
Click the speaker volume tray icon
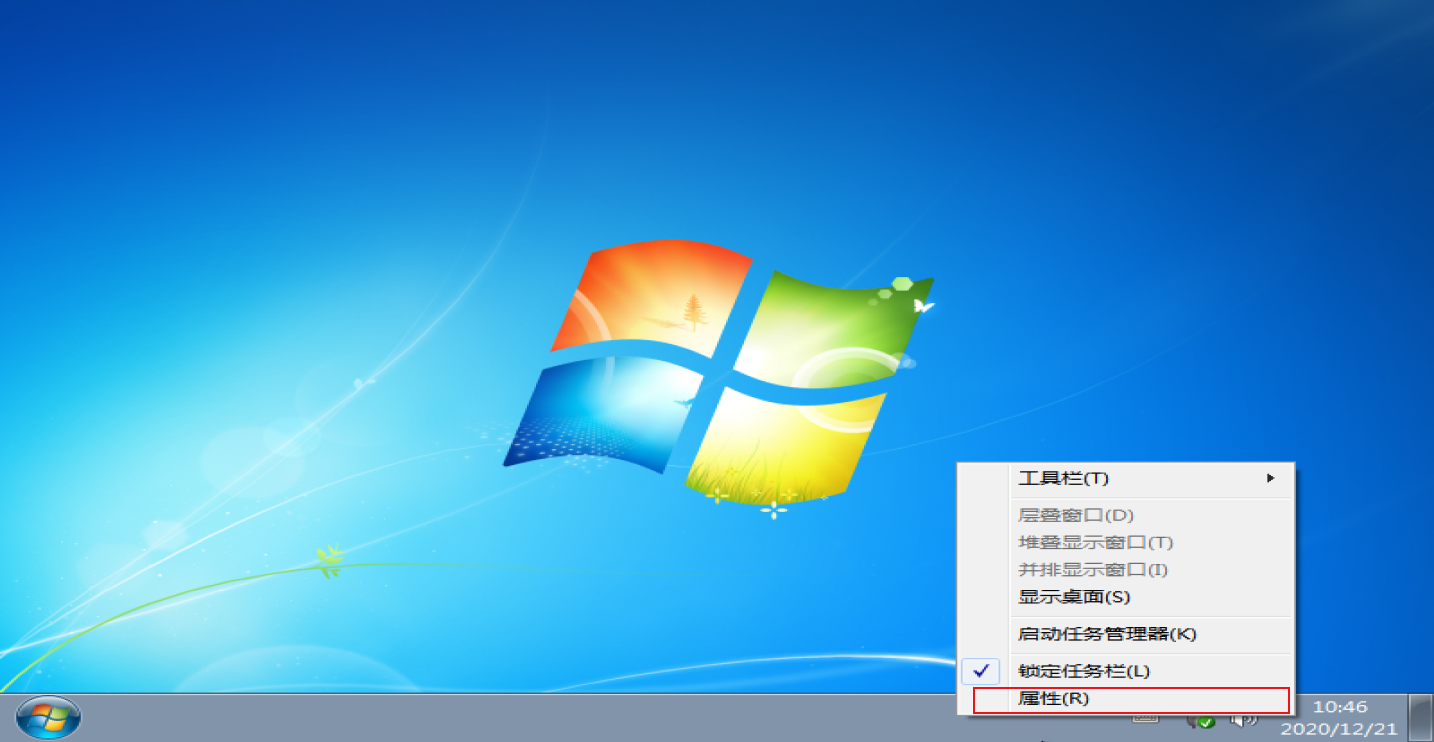coord(1242,719)
